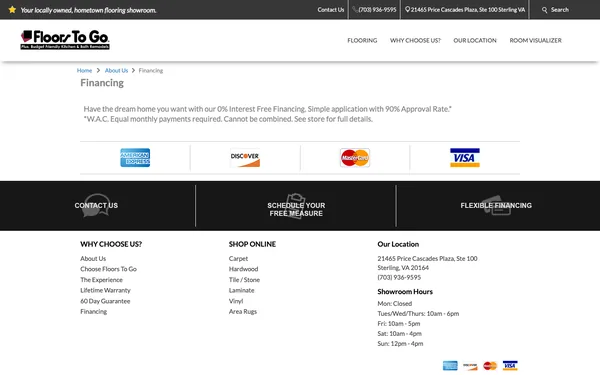The height and width of the screenshot is (375, 600).
Task: Click the gold star icon in top bar
Action: pos(12,10)
